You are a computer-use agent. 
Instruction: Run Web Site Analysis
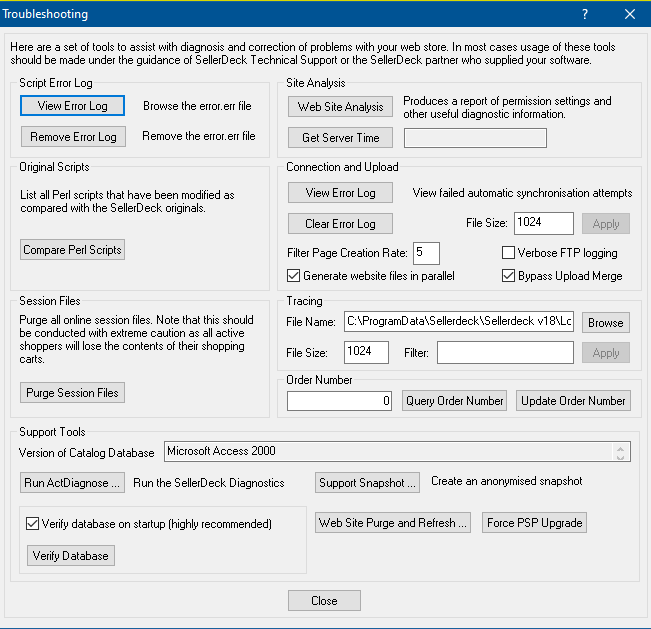340,107
